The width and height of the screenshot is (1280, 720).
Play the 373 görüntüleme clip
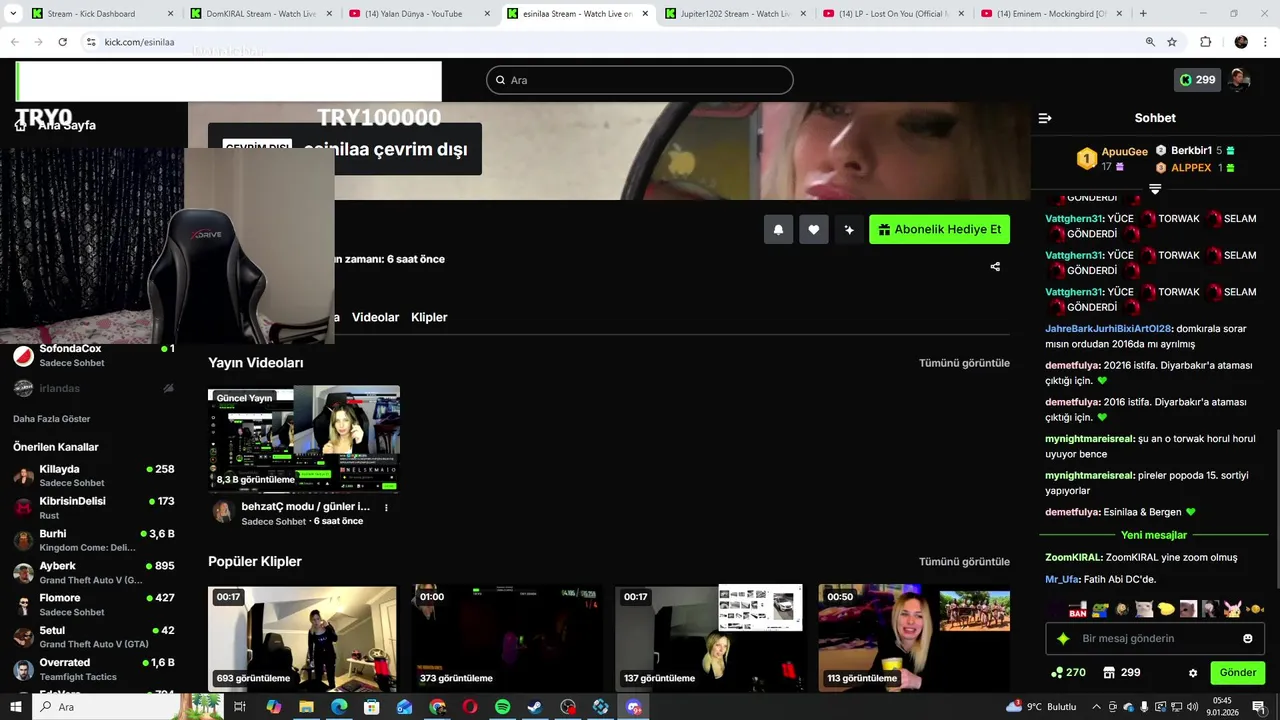coord(507,638)
